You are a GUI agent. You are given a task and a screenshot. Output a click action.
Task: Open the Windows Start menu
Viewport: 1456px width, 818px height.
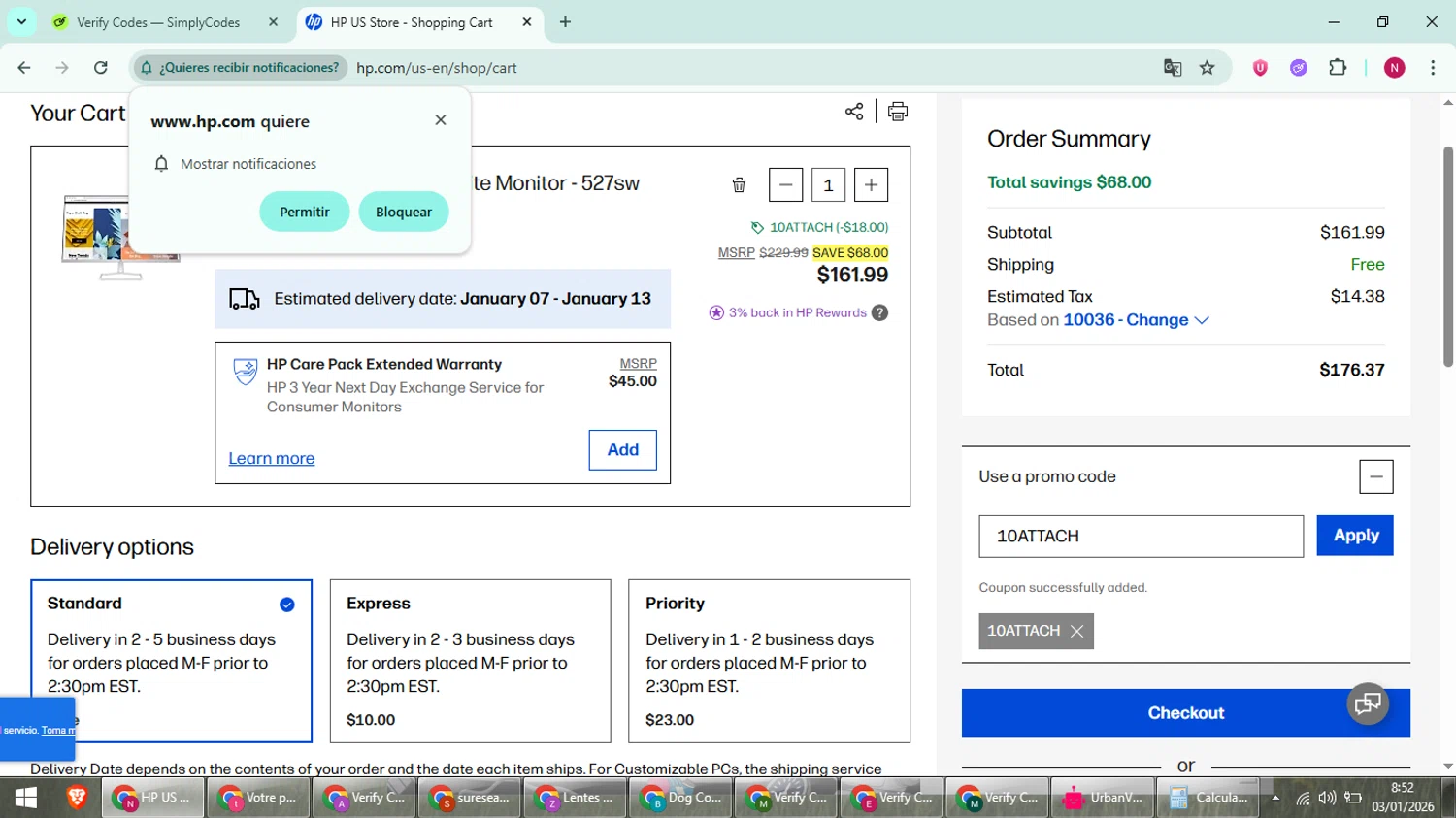click(25, 798)
